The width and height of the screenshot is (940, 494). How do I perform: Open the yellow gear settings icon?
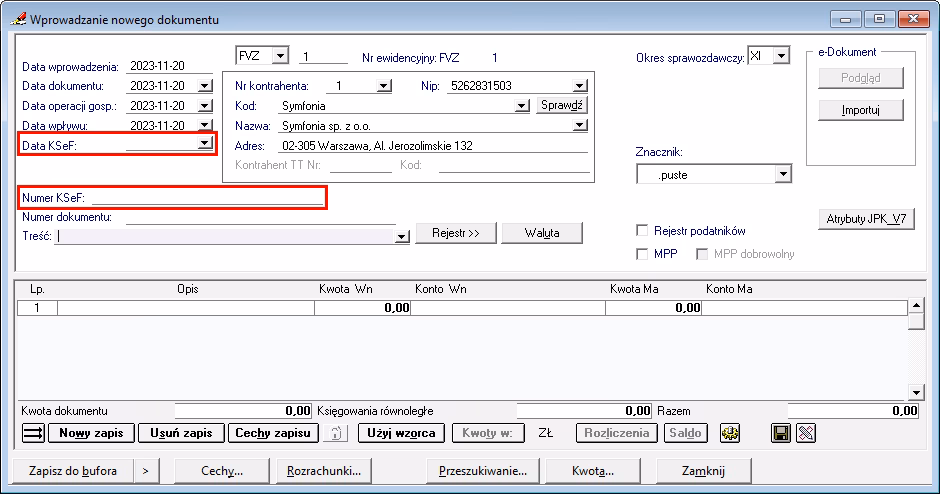[x=730, y=433]
